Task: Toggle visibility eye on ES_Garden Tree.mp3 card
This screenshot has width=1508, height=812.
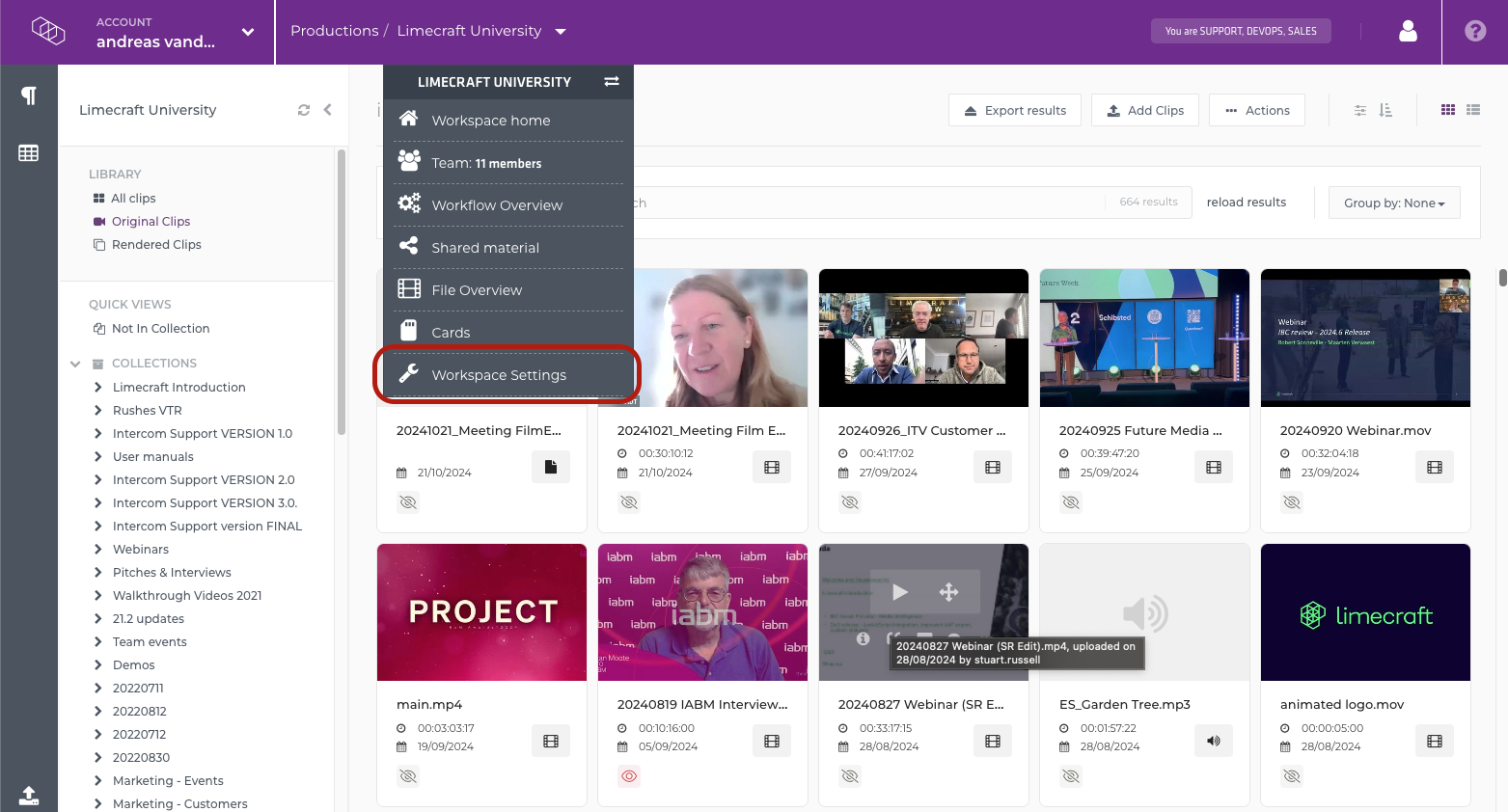Action: 1071,775
